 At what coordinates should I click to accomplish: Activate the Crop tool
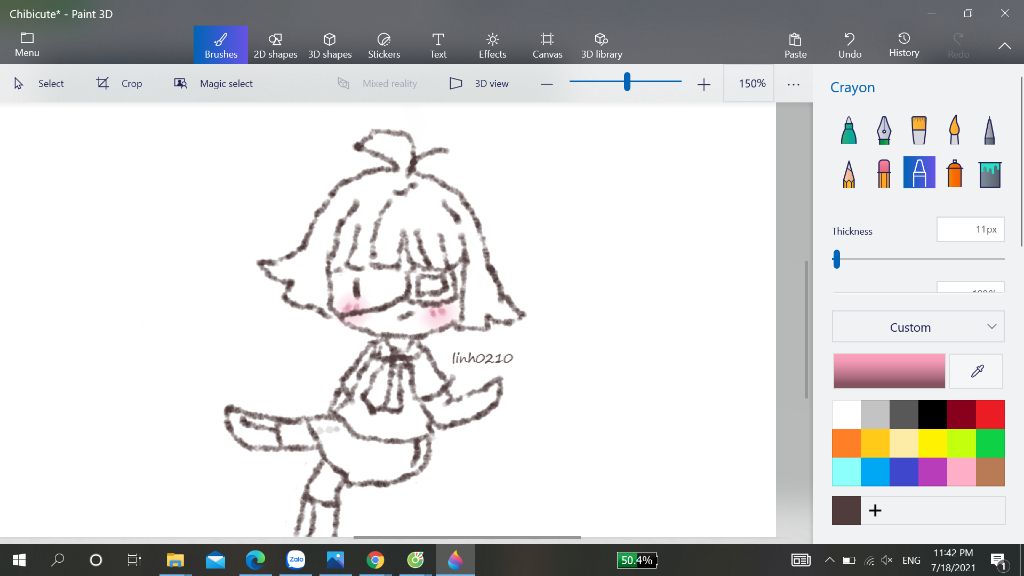(x=119, y=84)
